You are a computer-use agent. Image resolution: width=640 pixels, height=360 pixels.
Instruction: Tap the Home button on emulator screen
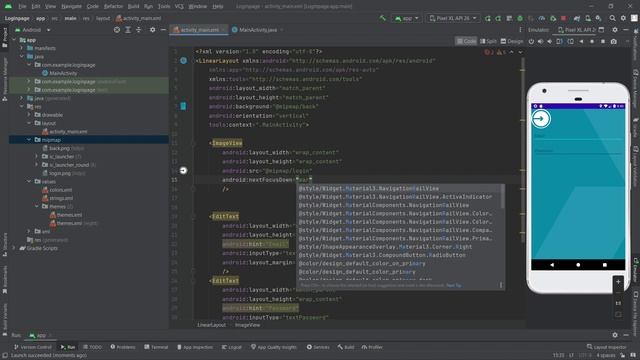[x=578, y=265]
